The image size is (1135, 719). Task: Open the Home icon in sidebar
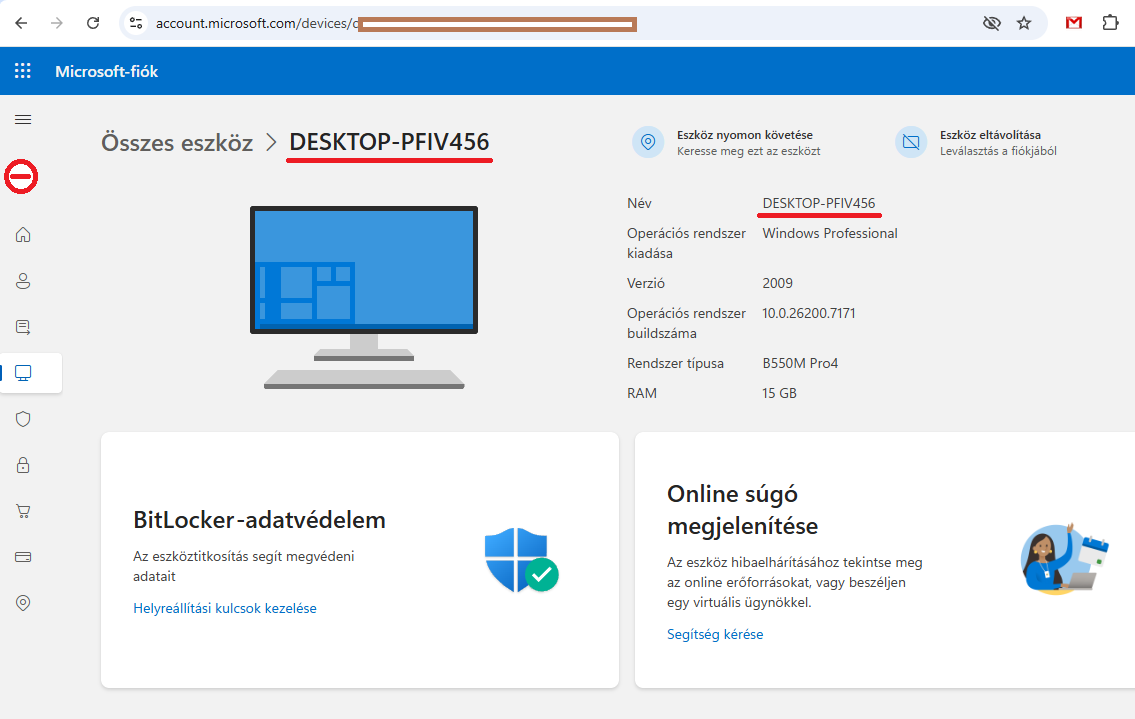click(x=23, y=235)
